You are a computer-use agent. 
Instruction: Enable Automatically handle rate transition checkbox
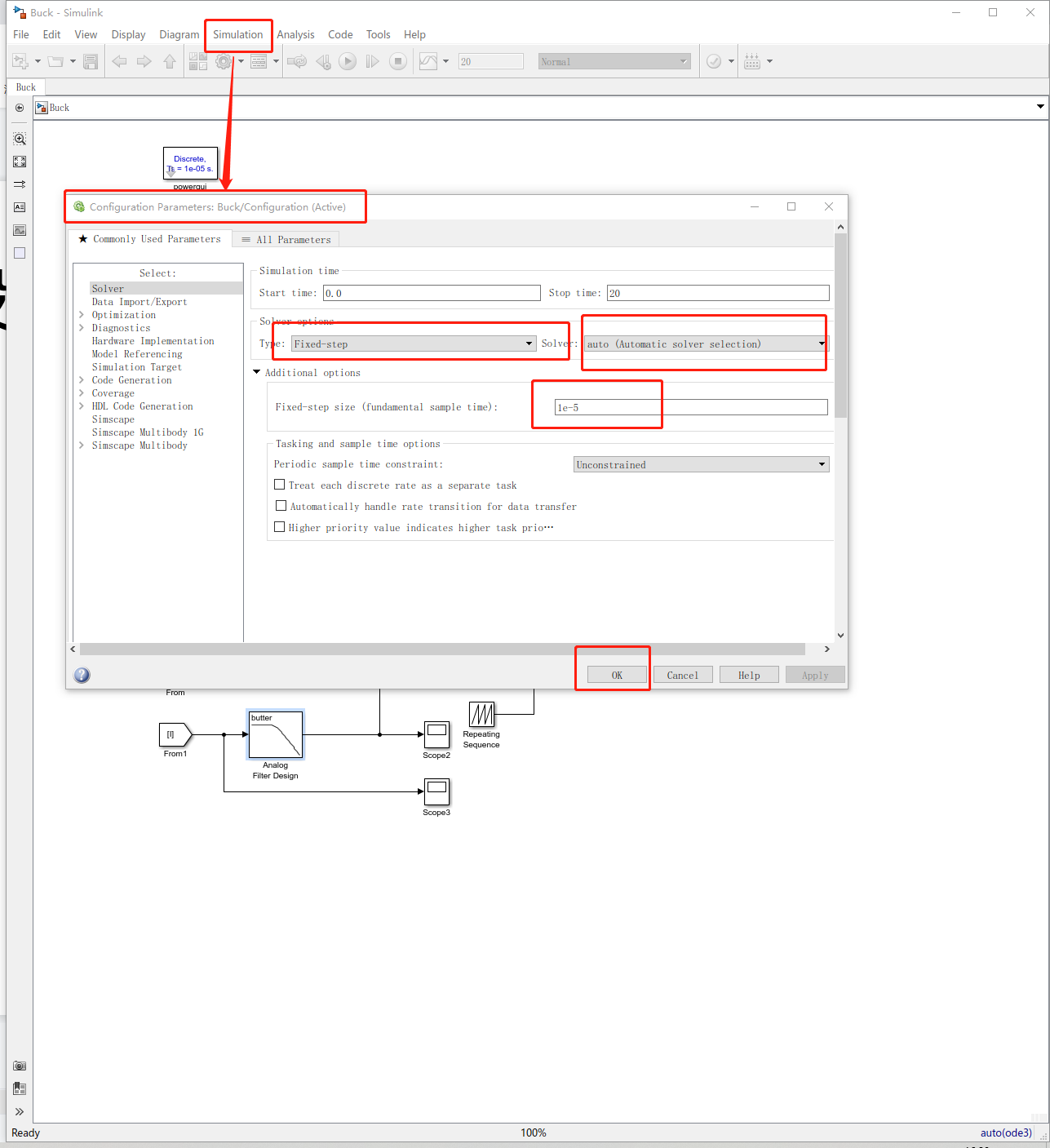coord(281,506)
